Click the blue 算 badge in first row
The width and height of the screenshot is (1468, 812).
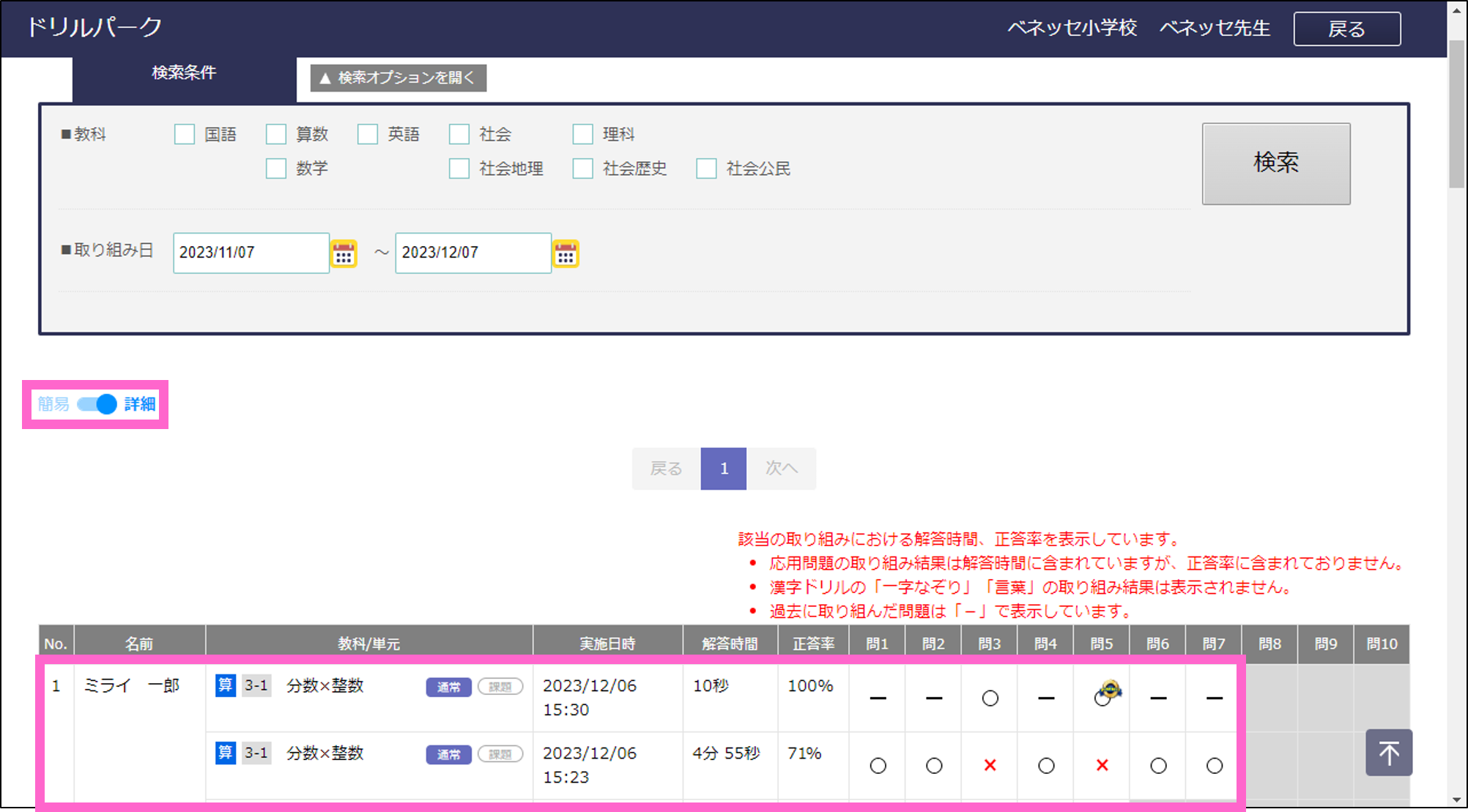(x=225, y=685)
